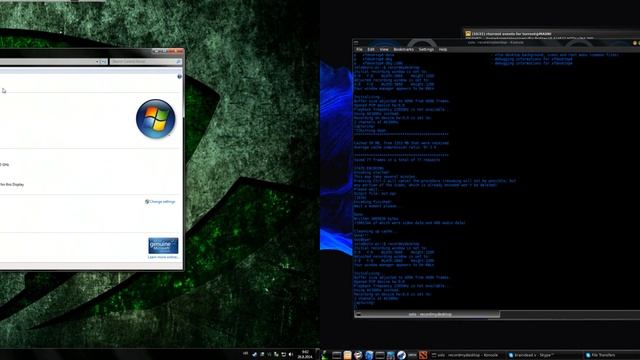Open the Edit menu in Konsole
Viewport: 640px width, 360px height.
click(371, 49)
